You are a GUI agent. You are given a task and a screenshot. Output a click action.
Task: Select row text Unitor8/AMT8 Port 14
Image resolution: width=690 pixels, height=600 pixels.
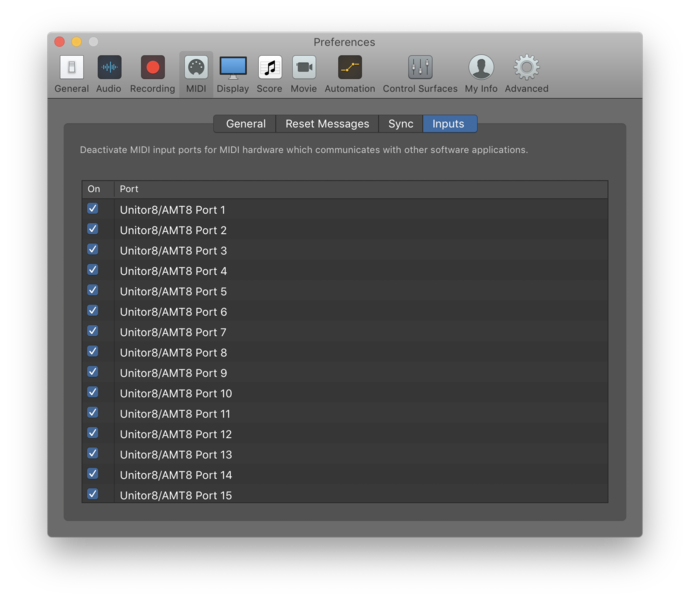176,475
